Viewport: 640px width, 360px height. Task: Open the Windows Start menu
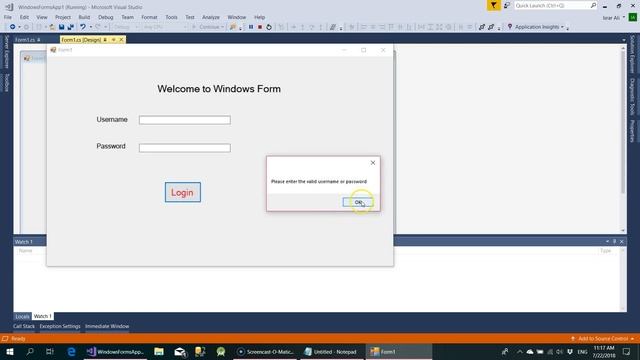point(9,351)
